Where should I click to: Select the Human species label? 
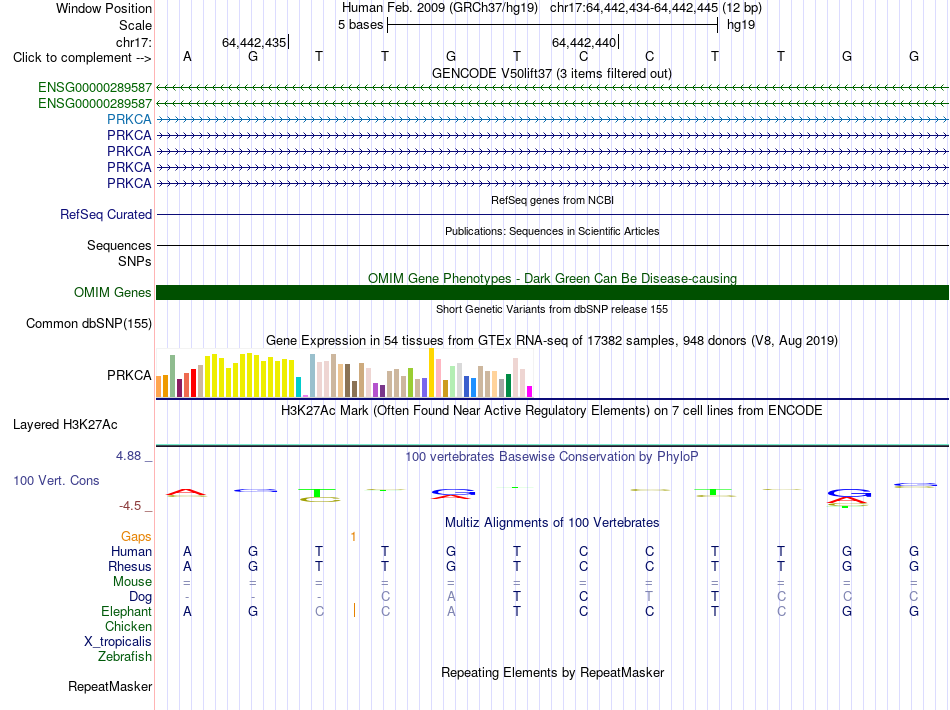click(131, 551)
